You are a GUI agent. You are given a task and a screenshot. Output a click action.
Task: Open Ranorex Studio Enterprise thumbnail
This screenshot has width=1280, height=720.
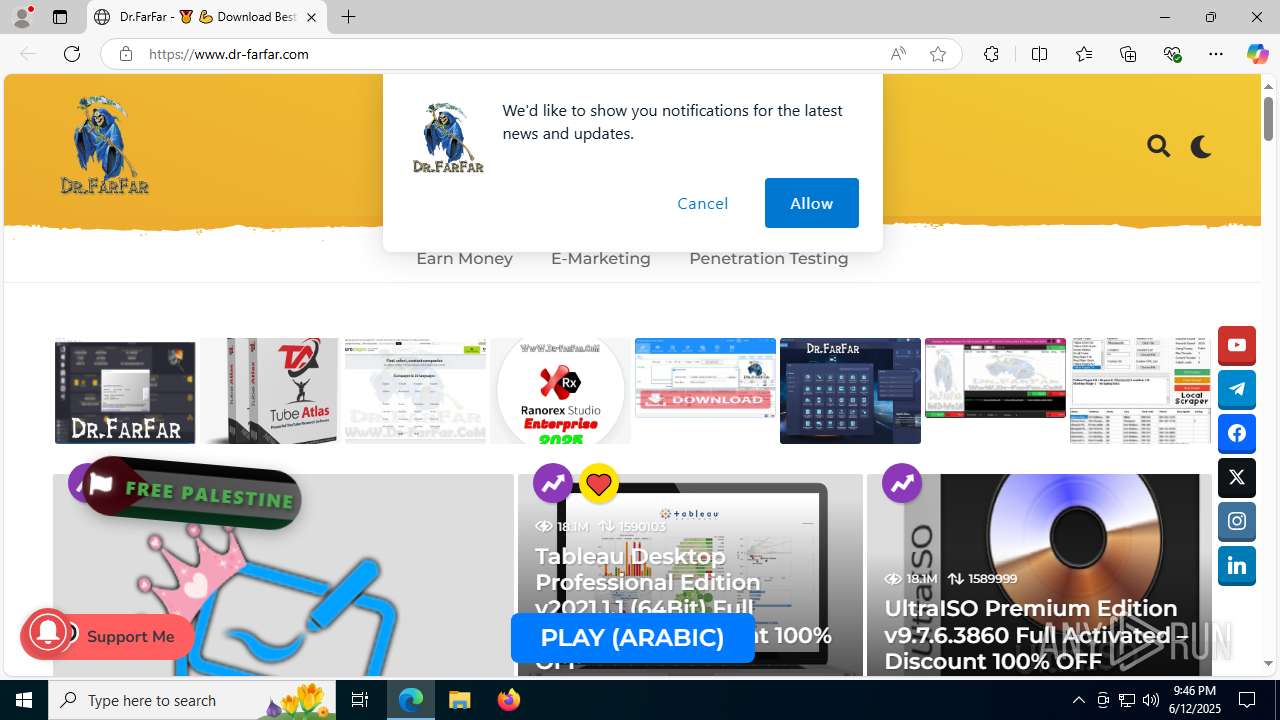(x=560, y=390)
